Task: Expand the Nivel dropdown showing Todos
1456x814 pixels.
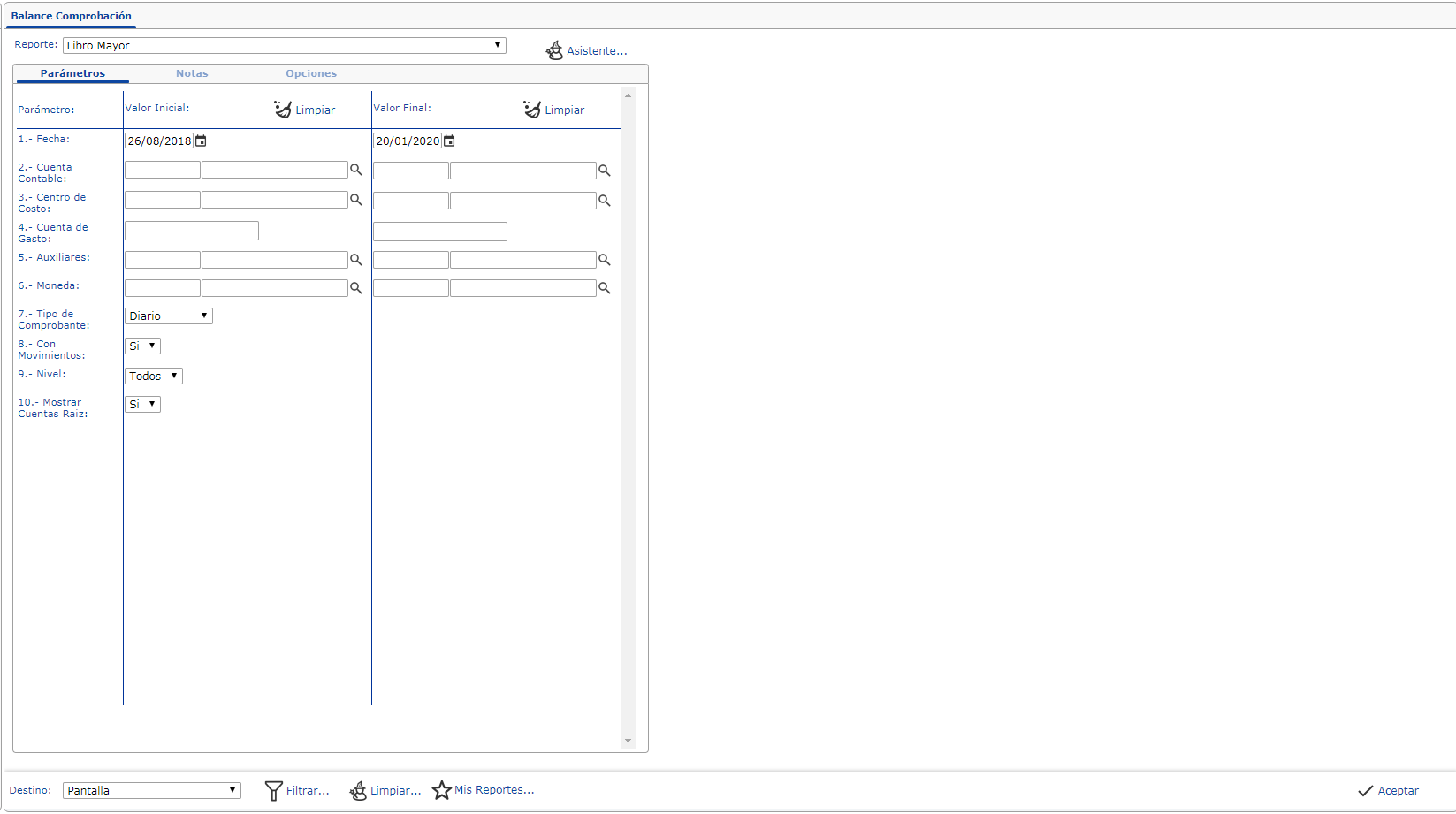Action: [154, 376]
